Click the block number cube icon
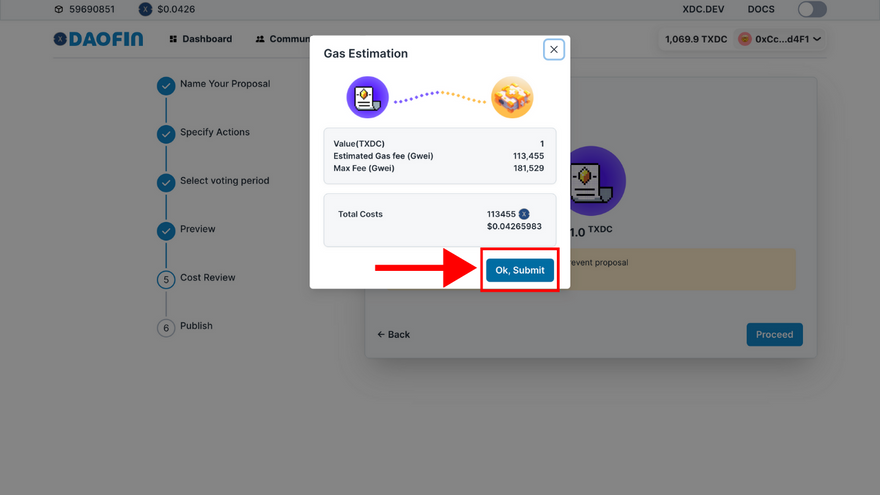Screen dimensions: 880x495 click(59, 9)
